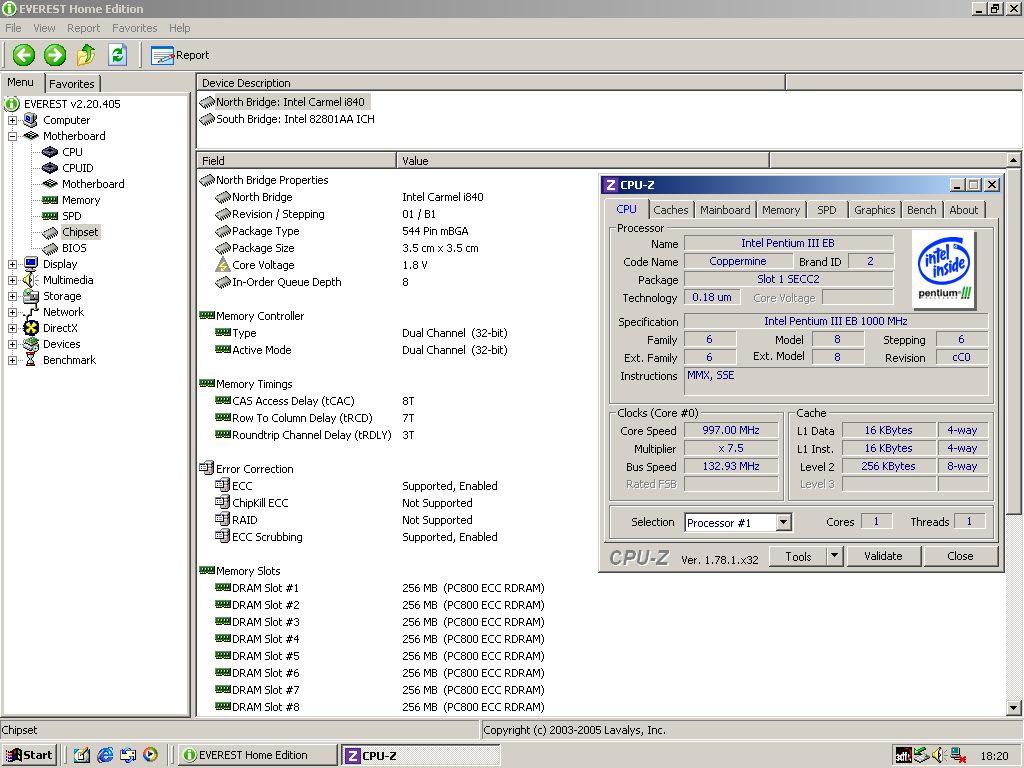
Task: Click the DirectX icon in tree
Action: click(x=31, y=328)
